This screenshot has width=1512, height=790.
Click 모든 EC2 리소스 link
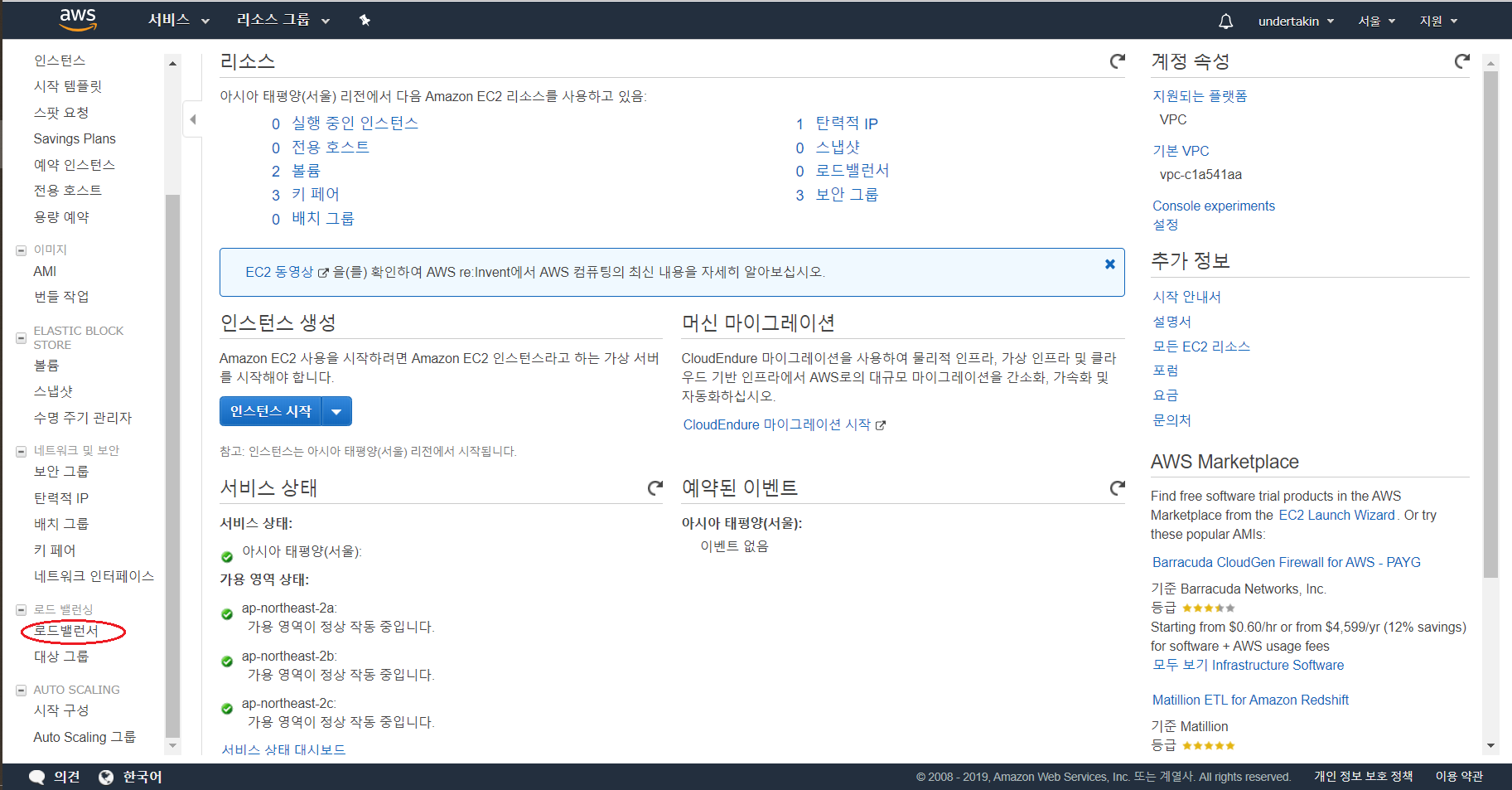[x=1201, y=347]
